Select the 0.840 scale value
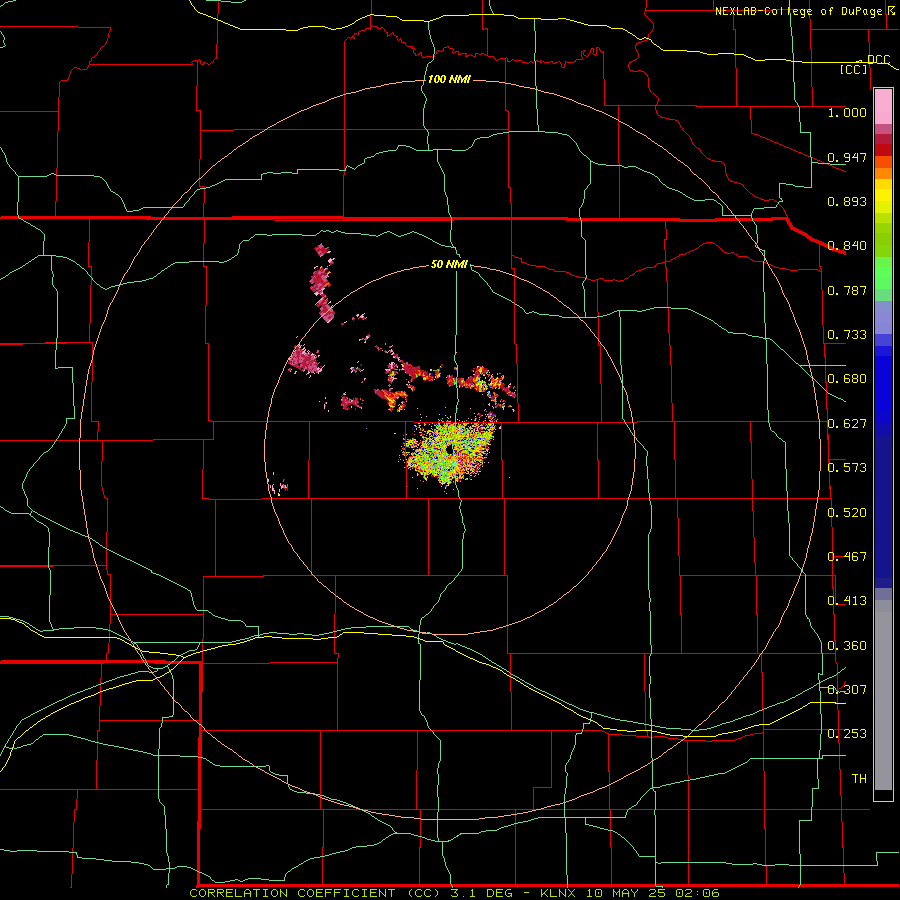Image resolution: width=900 pixels, height=900 pixels. click(847, 246)
